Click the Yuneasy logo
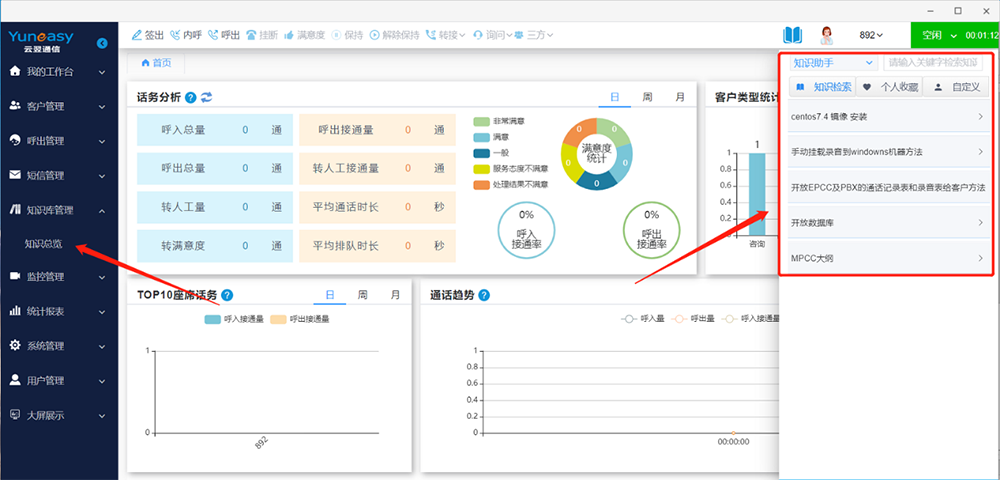Image resolution: width=1000 pixels, height=480 pixels. click(x=41, y=41)
